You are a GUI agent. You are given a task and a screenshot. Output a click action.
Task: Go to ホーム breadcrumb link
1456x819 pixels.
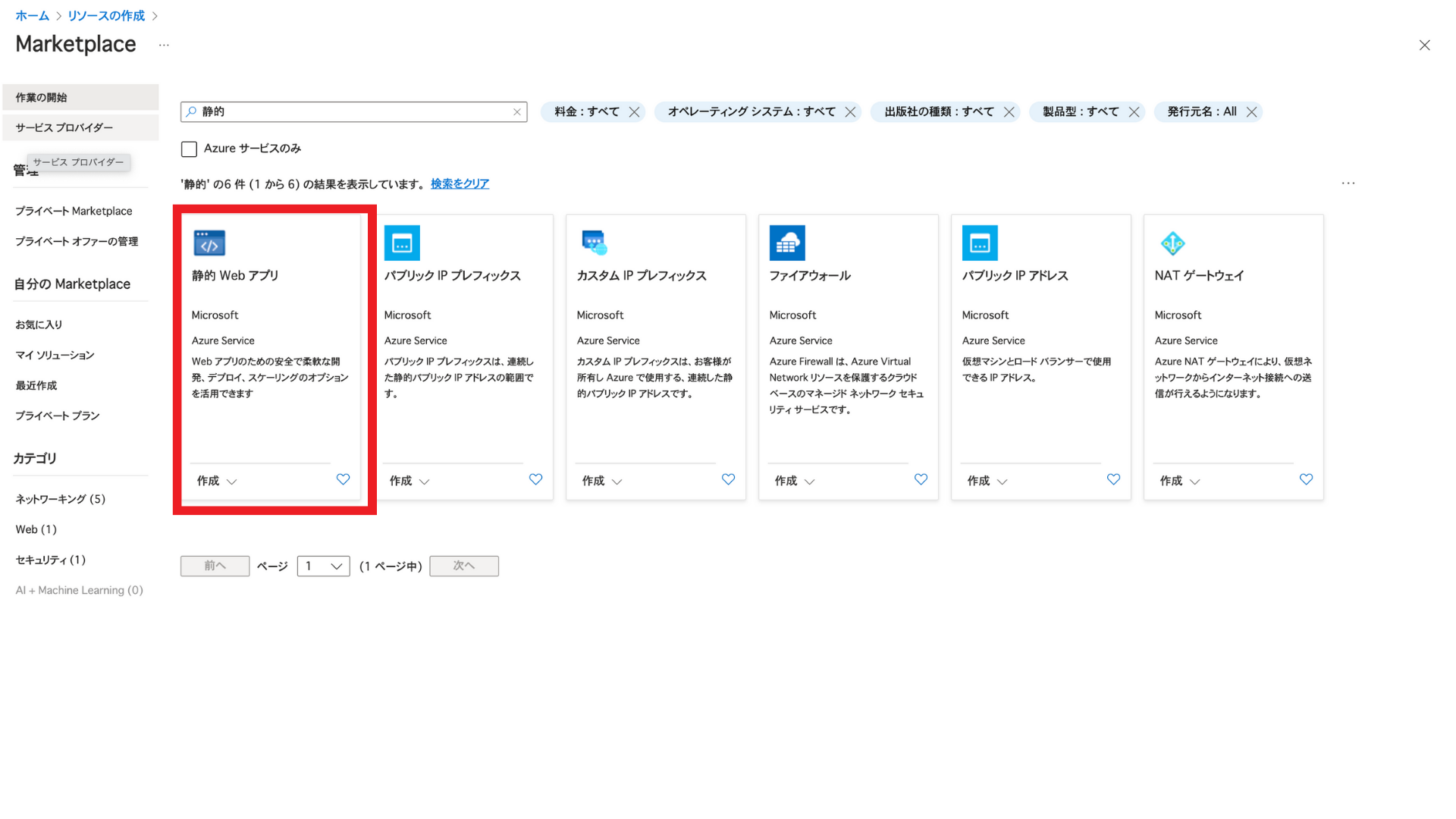pos(32,16)
